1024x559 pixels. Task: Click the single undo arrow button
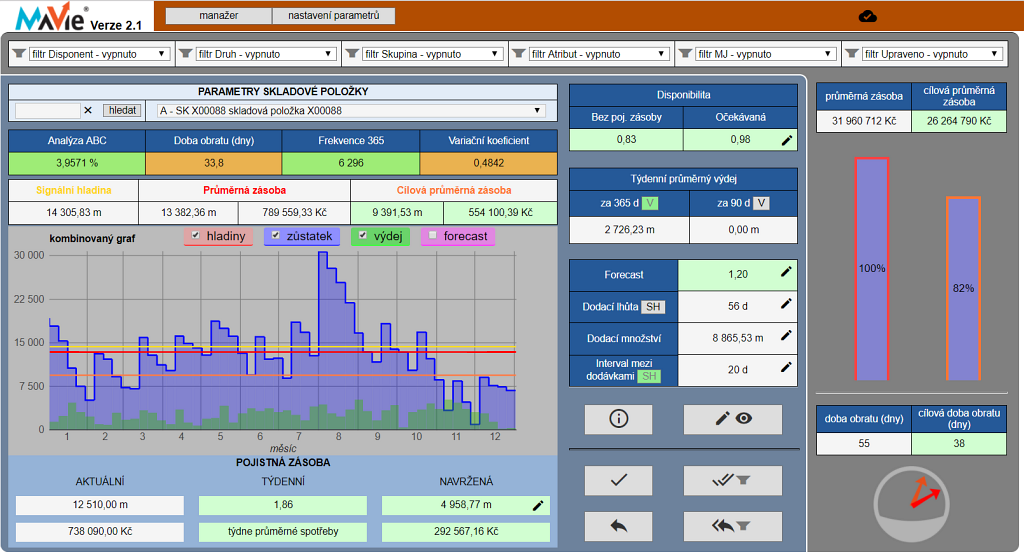click(x=618, y=526)
